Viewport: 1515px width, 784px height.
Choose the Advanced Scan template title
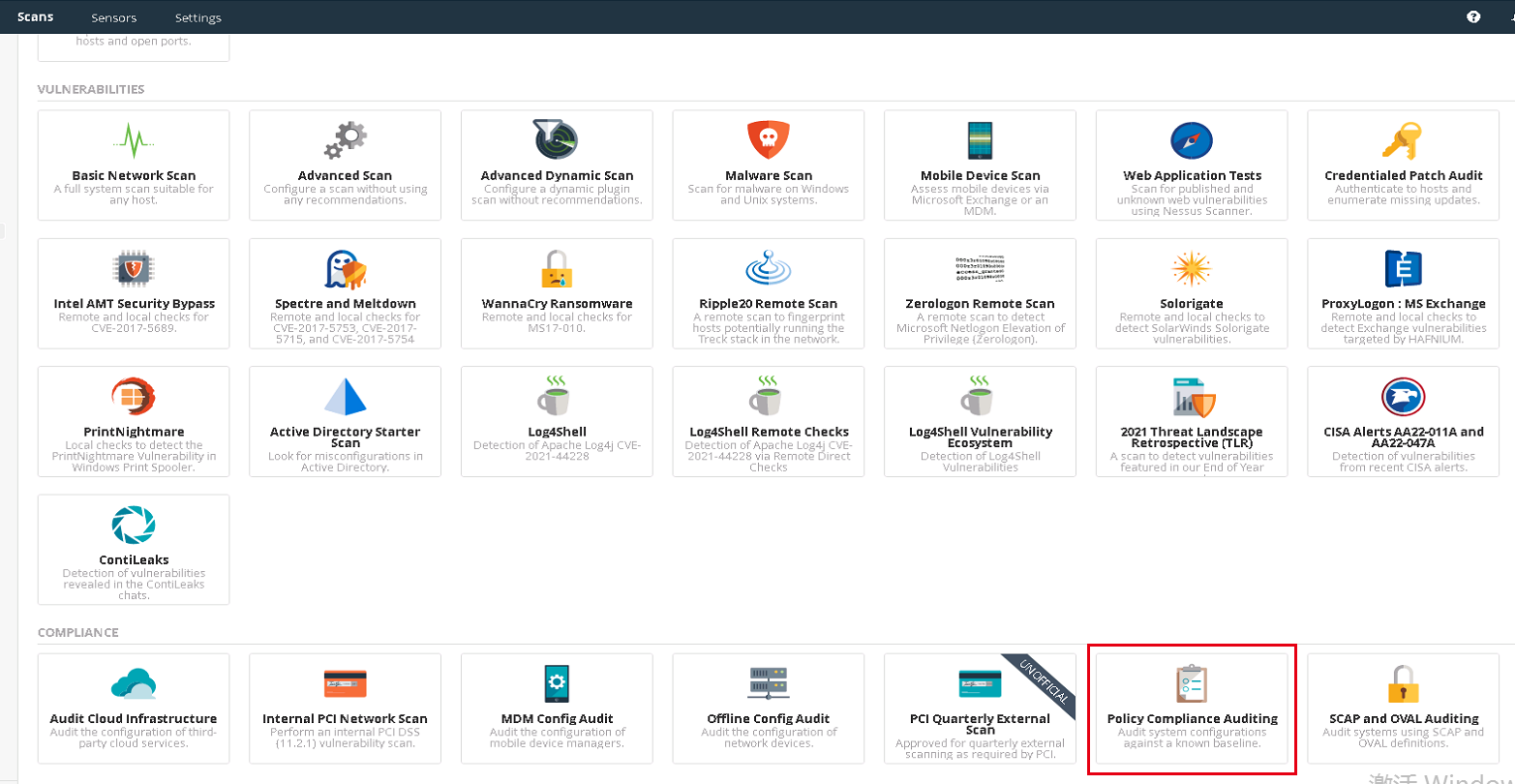(345, 175)
